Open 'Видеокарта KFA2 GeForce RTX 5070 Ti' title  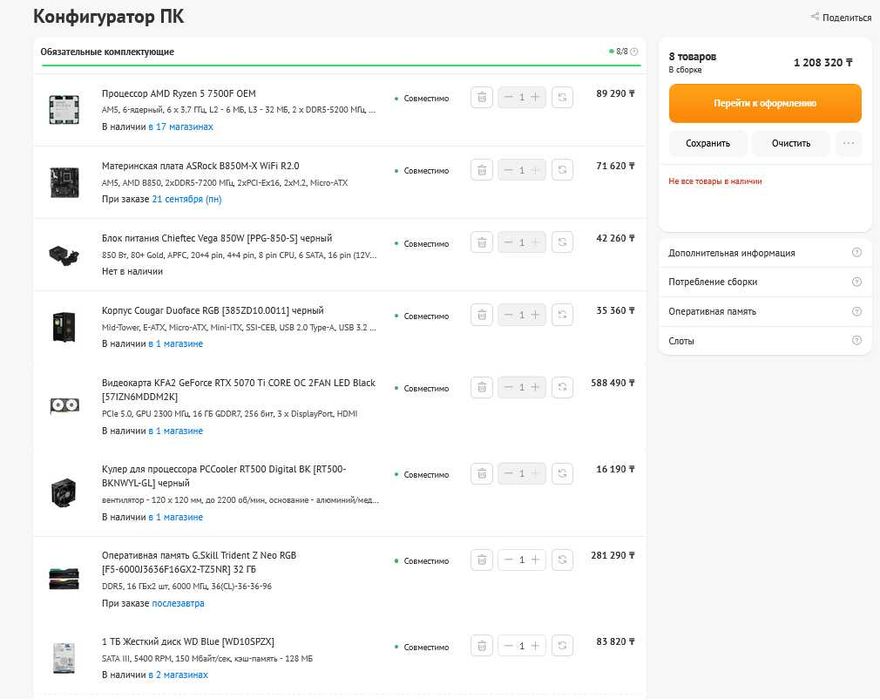coord(239,390)
